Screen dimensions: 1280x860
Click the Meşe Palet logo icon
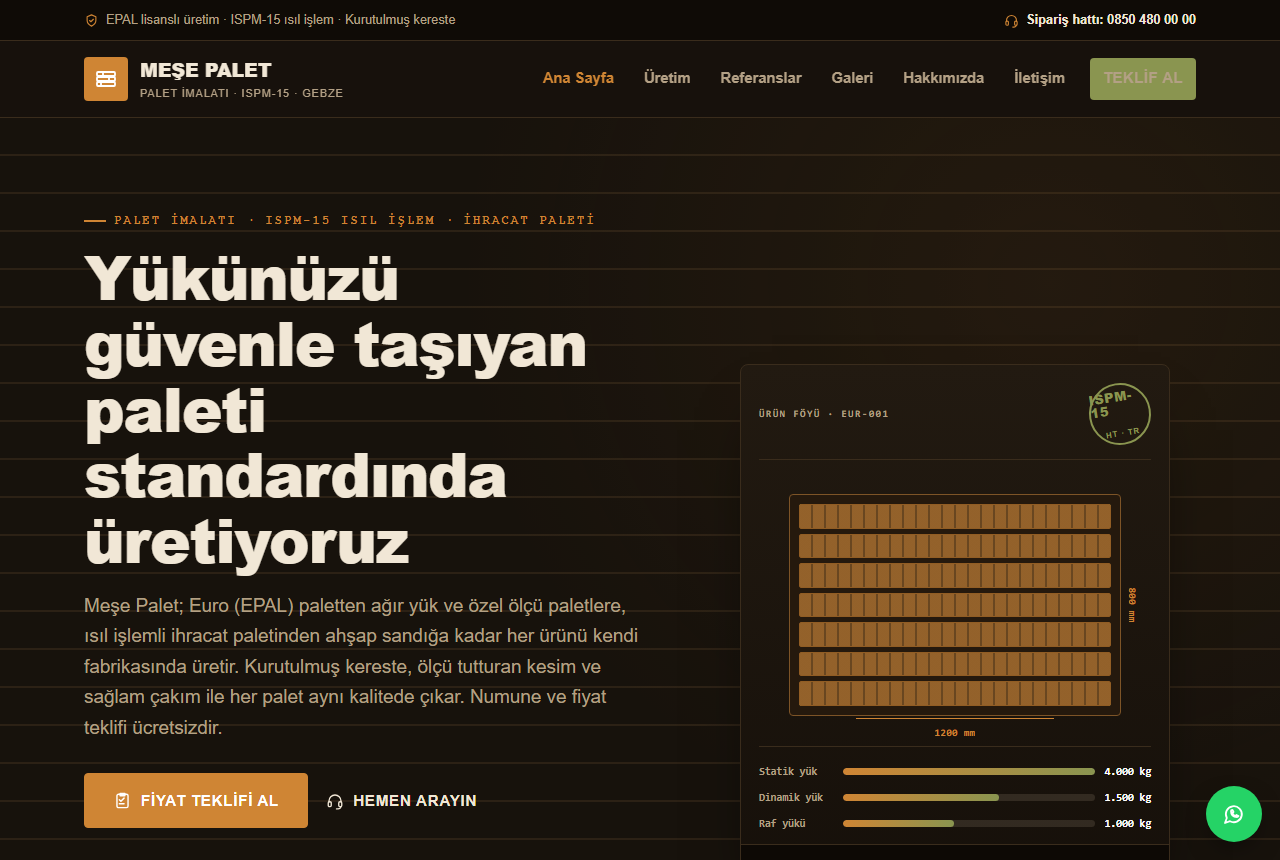click(106, 79)
